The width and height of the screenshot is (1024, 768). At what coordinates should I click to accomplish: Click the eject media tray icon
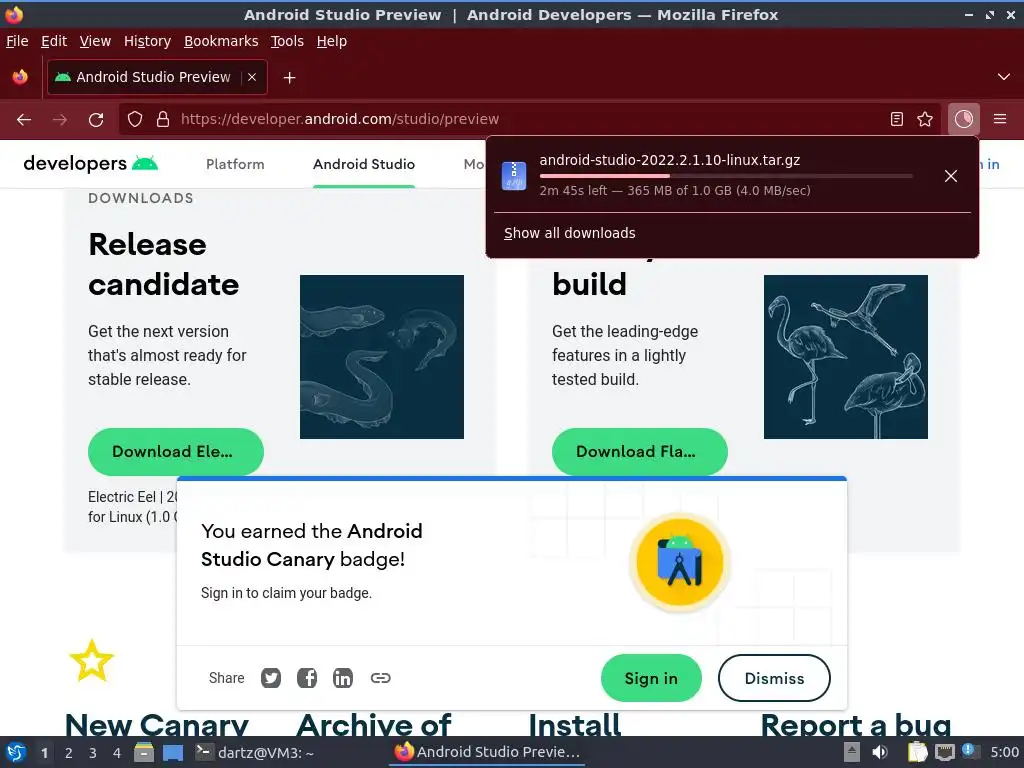(852, 752)
